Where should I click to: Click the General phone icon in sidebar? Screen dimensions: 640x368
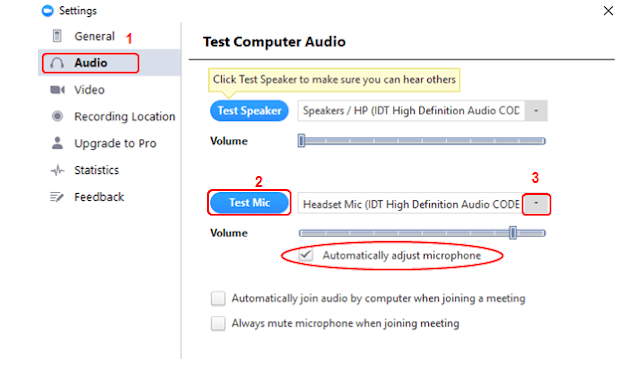point(57,36)
